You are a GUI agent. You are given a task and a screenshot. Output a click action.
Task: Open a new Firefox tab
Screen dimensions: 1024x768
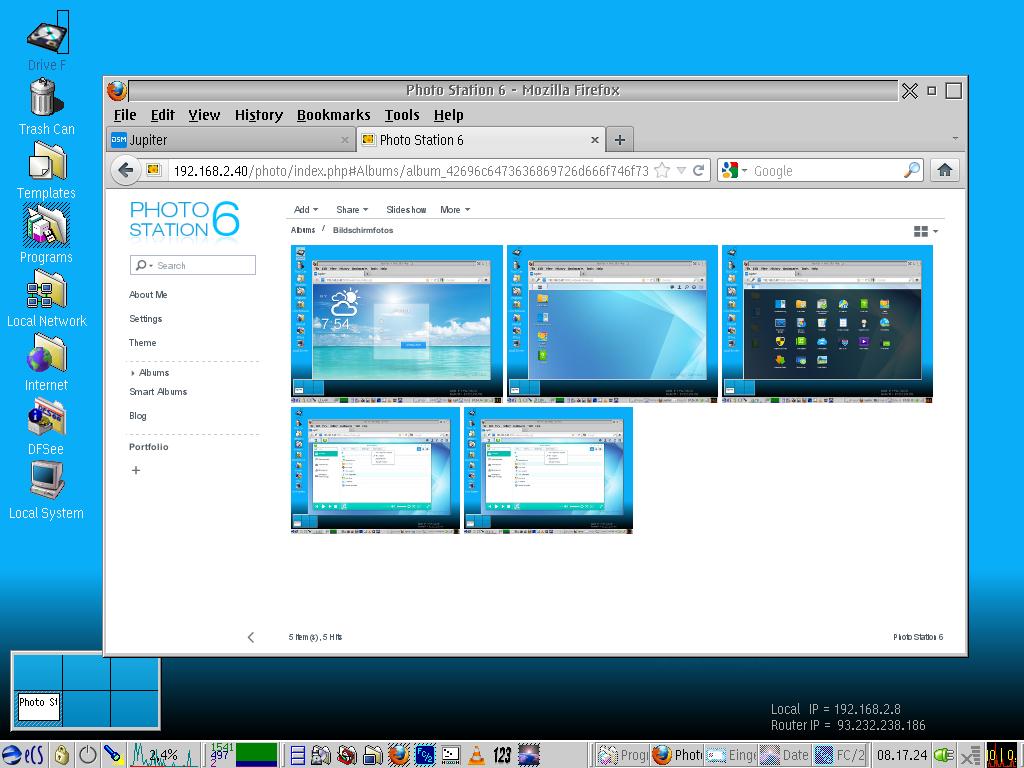(620, 140)
